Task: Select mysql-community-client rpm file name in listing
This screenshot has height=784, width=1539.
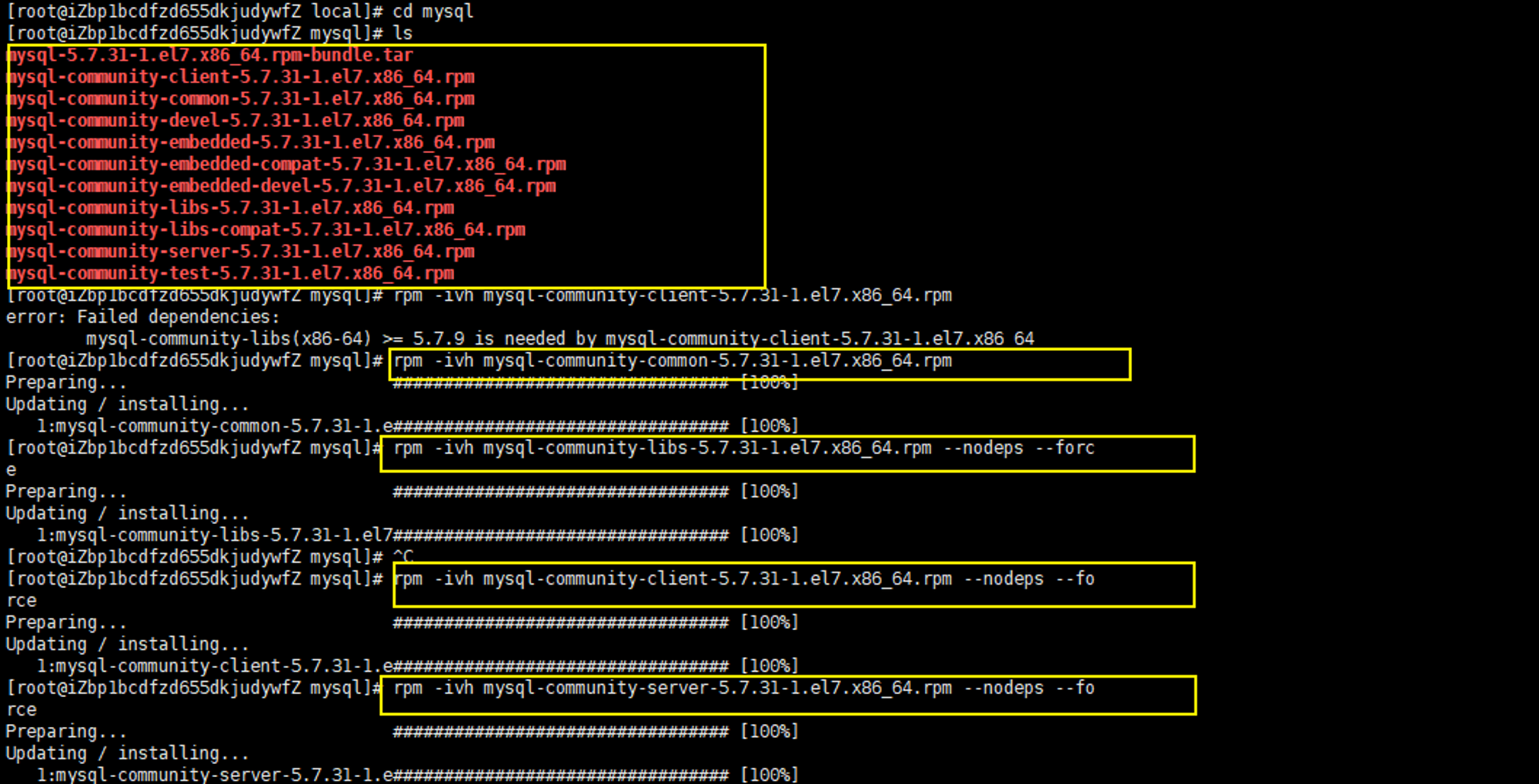Action: [x=241, y=77]
